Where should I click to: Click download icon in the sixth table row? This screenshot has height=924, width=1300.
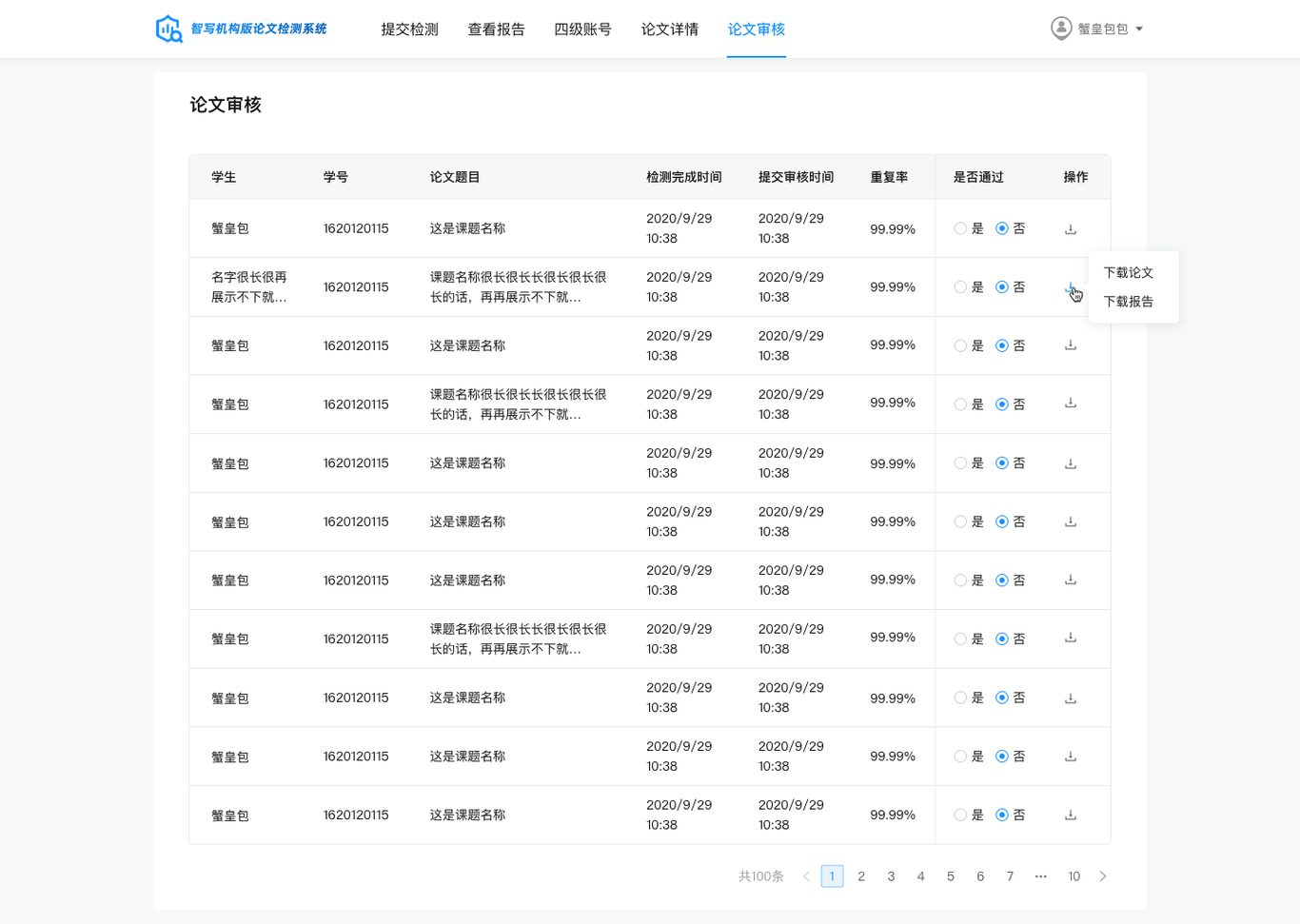1071,521
